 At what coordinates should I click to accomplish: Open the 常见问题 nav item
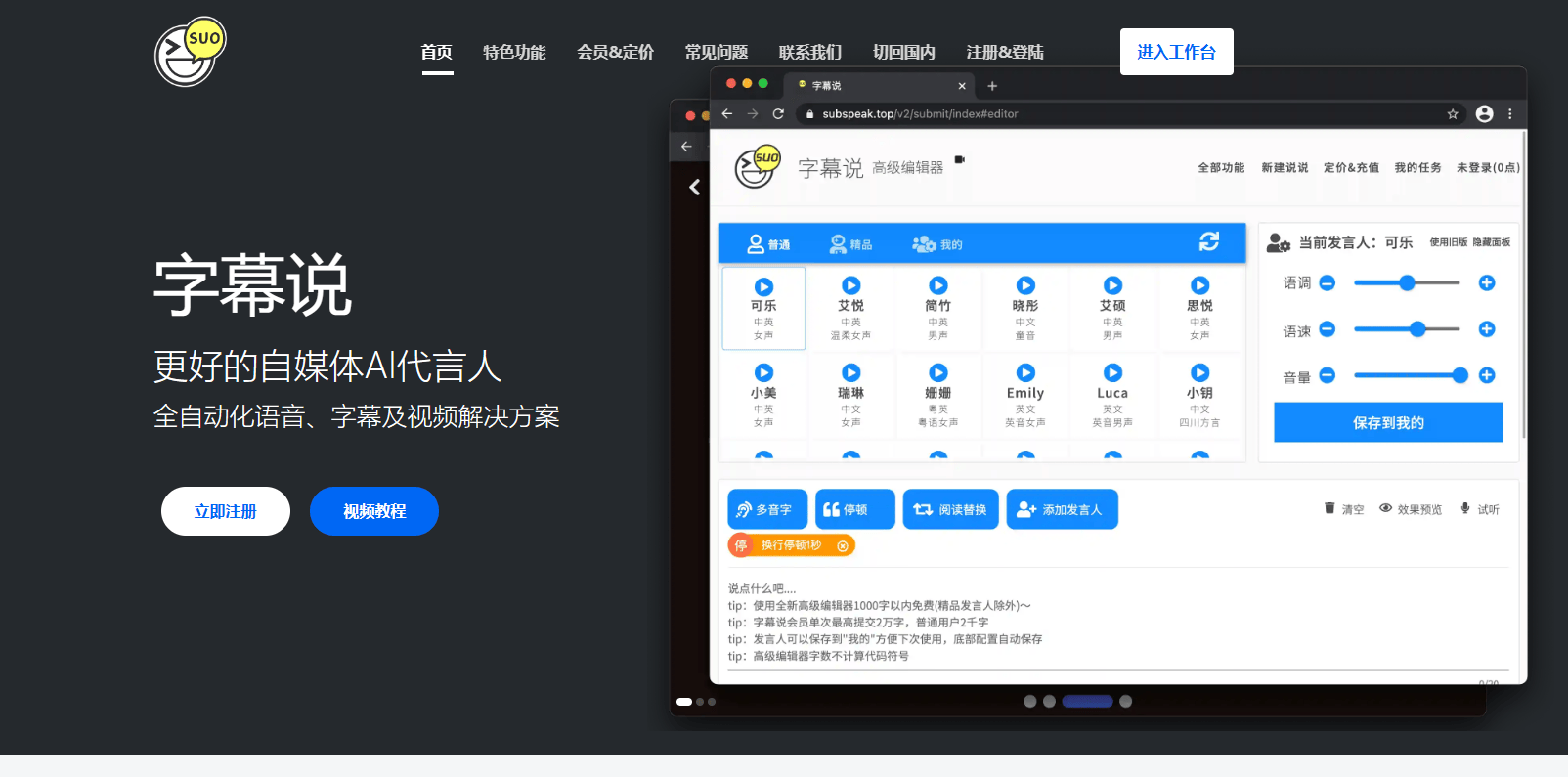717,52
